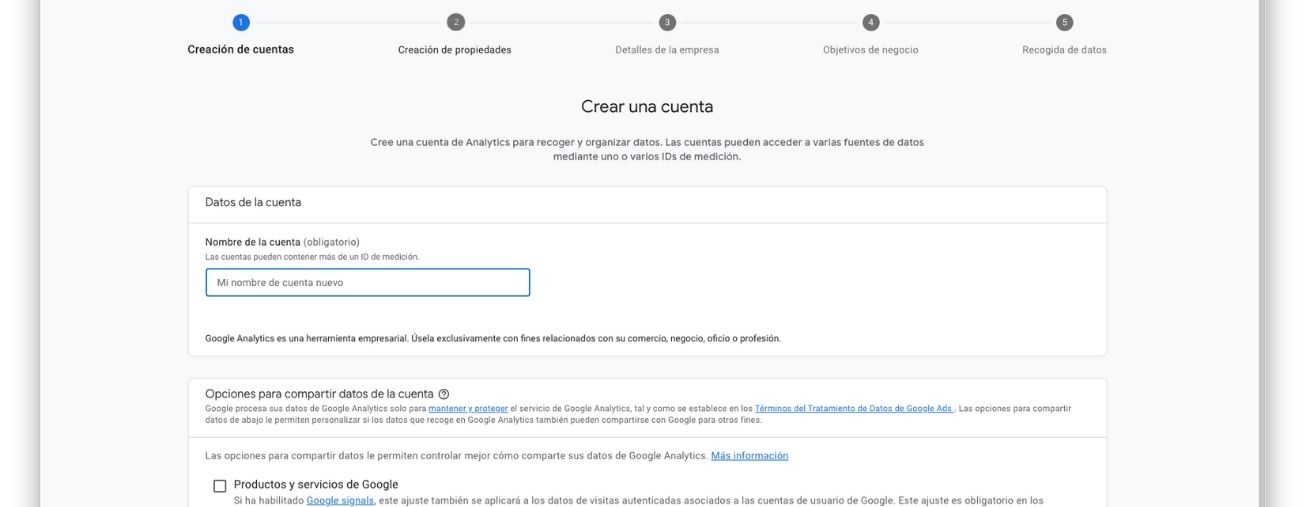Image resolution: width=1306 pixels, height=507 pixels.
Task: Select the Recogida de datos step label
Action: [1065, 50]
